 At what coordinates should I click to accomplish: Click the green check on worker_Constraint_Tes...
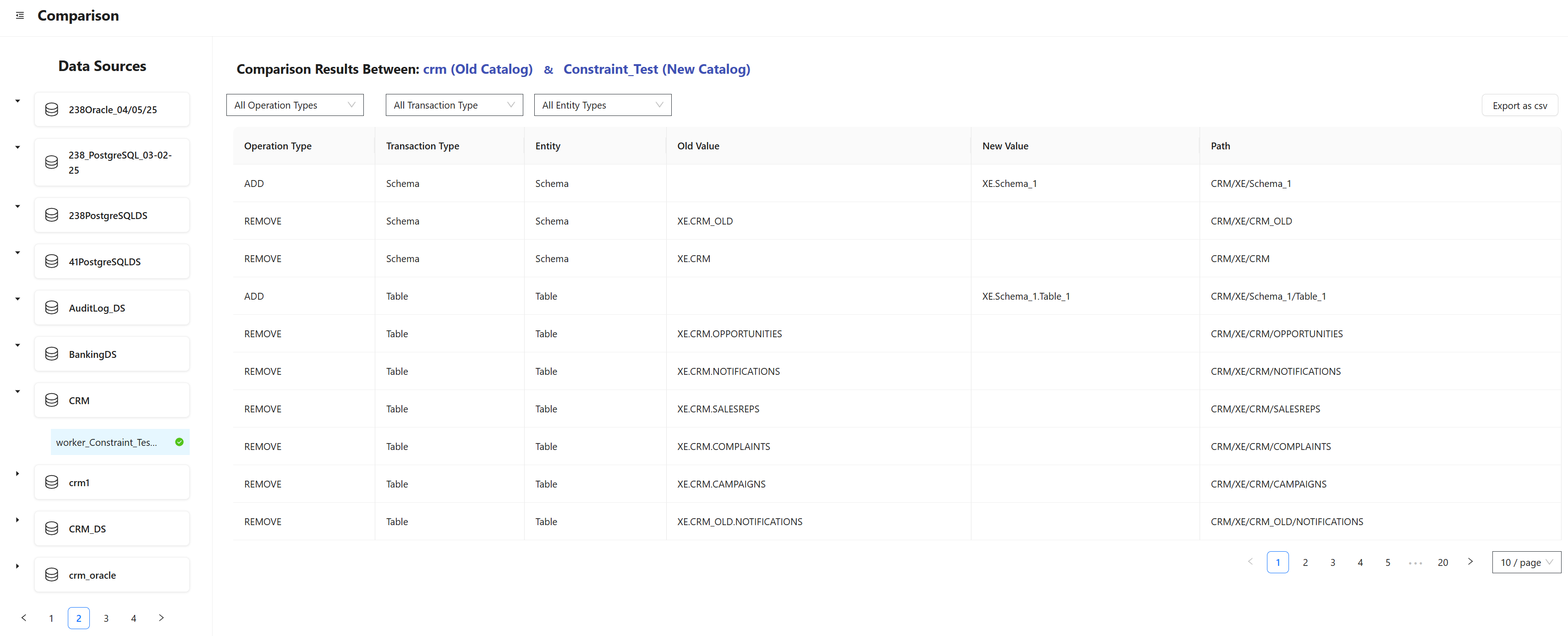[x=179, y=443]
